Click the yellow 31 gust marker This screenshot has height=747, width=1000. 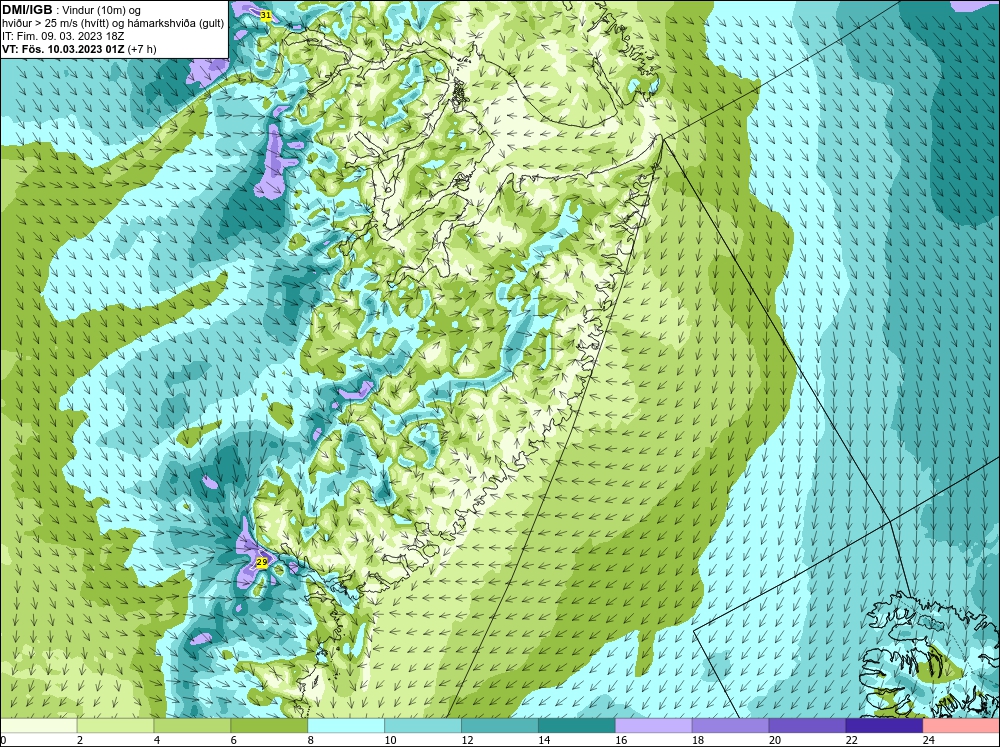(266, 15)
